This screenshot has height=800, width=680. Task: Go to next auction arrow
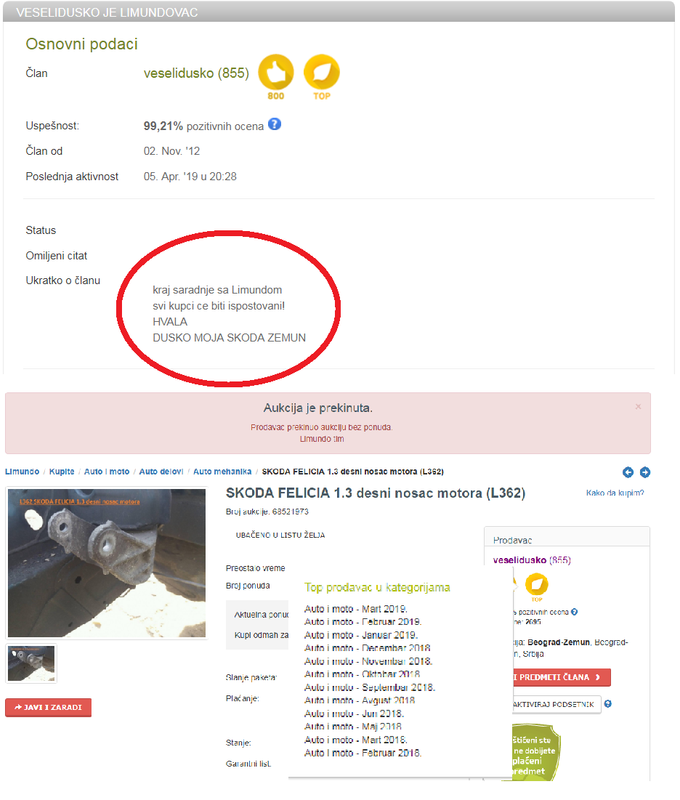pyautogui.click(x=645, y=472)
